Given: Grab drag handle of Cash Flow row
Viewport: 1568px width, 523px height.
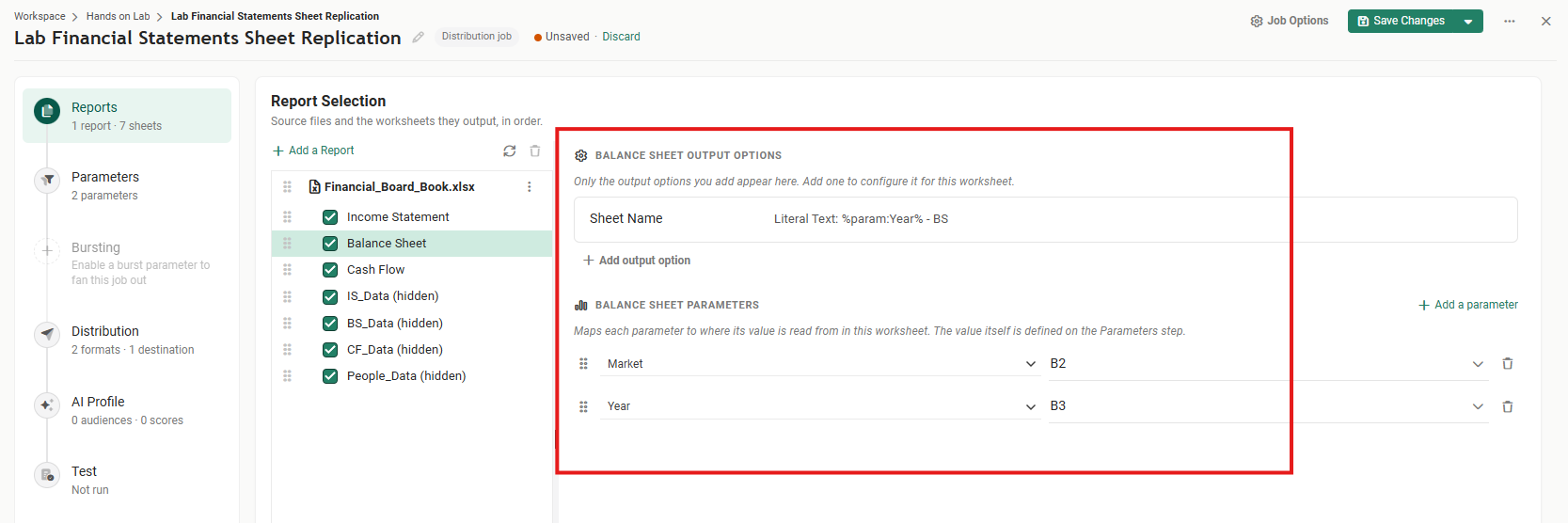Looking at the screenshot, I should [288, 270].
